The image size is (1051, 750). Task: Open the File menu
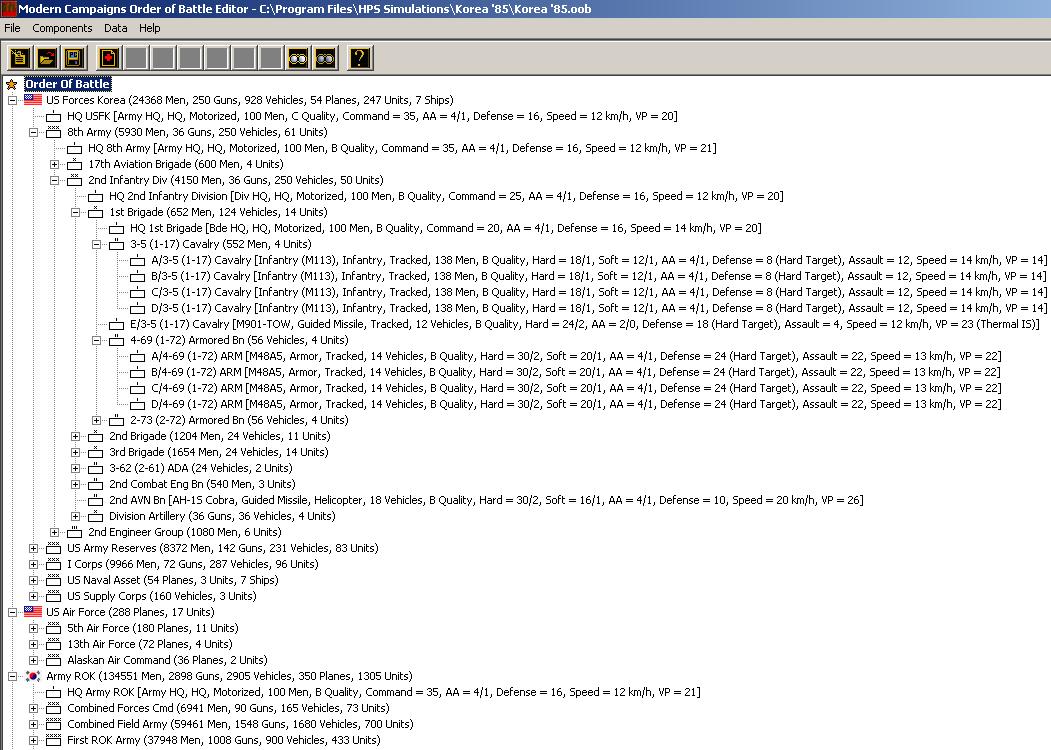[x=12, y=28]
